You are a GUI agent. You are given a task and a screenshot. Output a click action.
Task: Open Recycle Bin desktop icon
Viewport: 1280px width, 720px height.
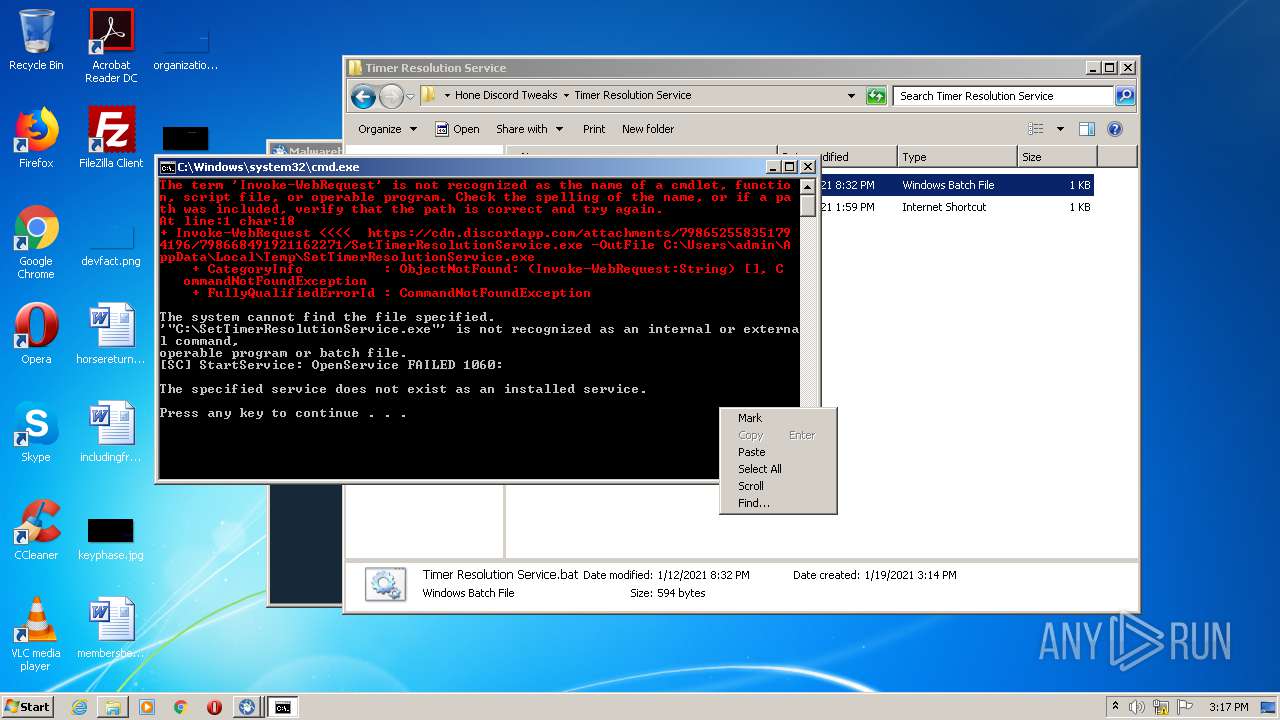tap(36, 40)
